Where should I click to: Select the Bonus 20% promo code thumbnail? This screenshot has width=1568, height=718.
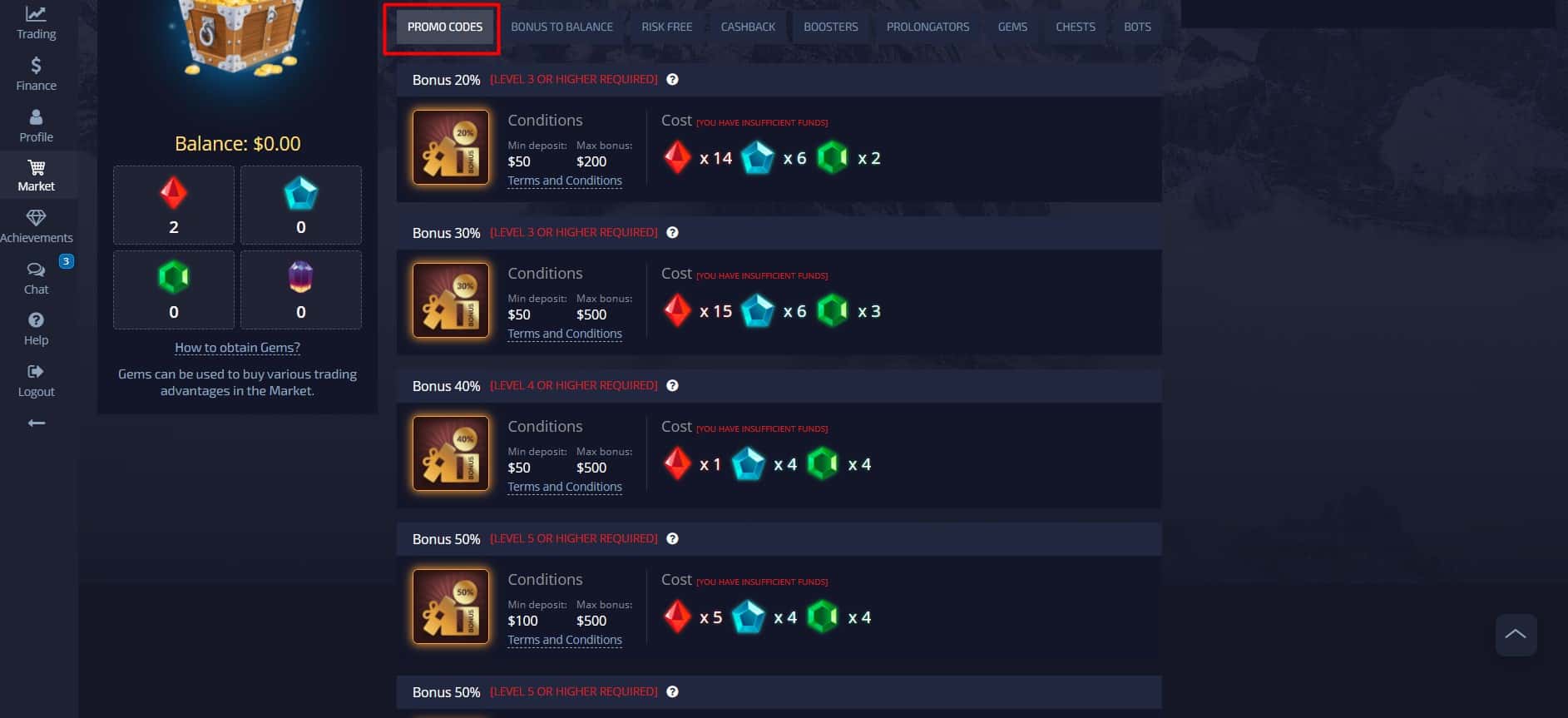tap(451, 147)
